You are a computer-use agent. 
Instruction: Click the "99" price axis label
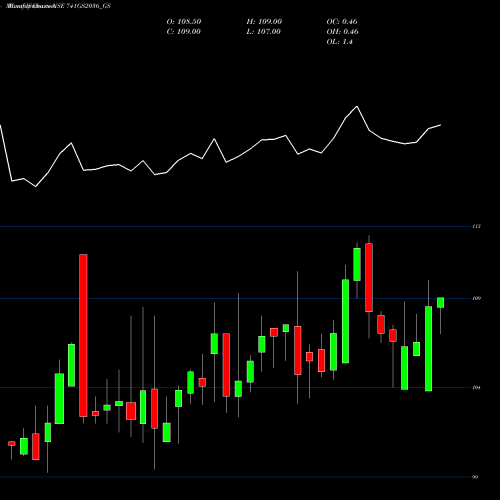(475, 477)
